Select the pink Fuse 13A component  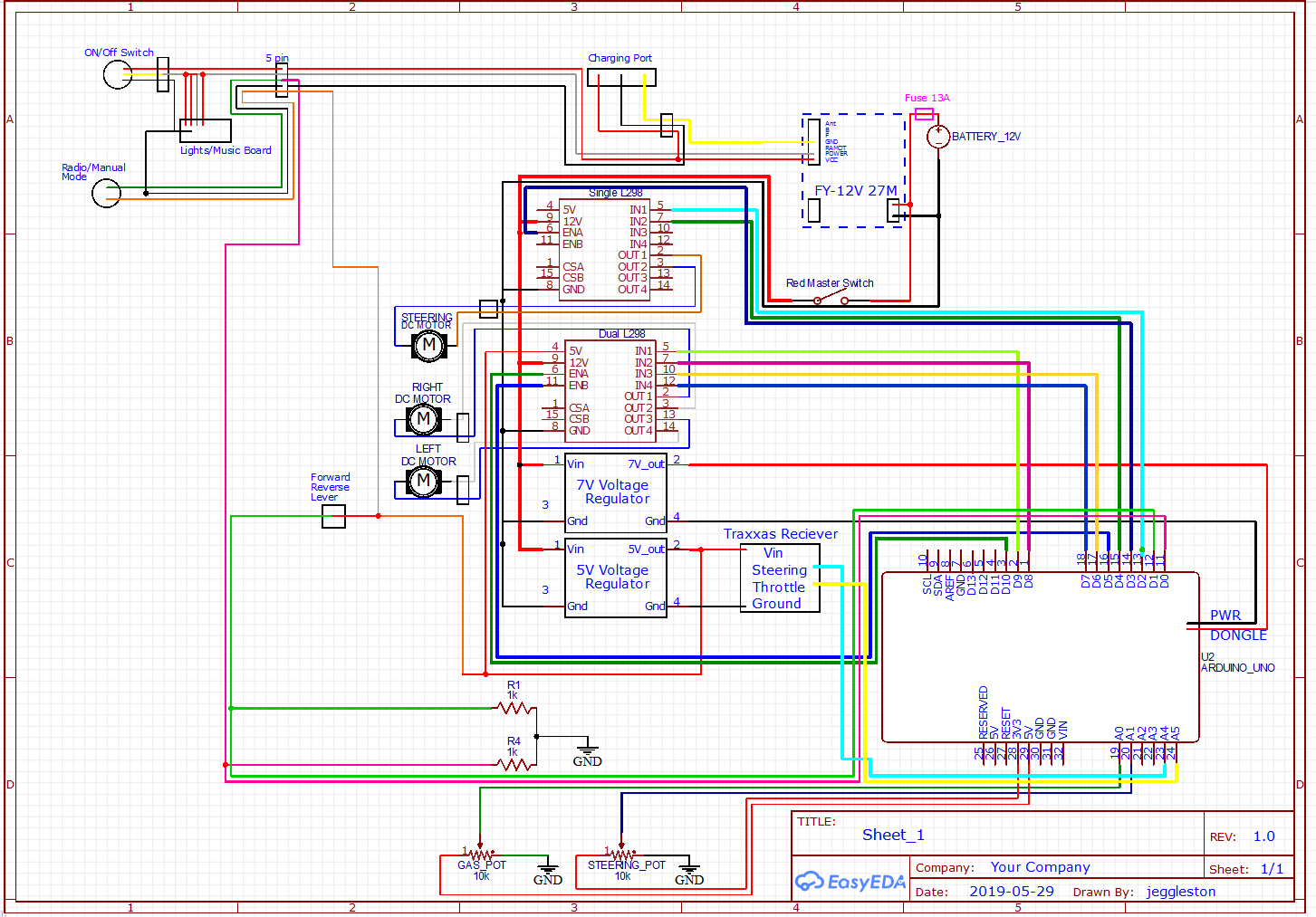[924, 113]
